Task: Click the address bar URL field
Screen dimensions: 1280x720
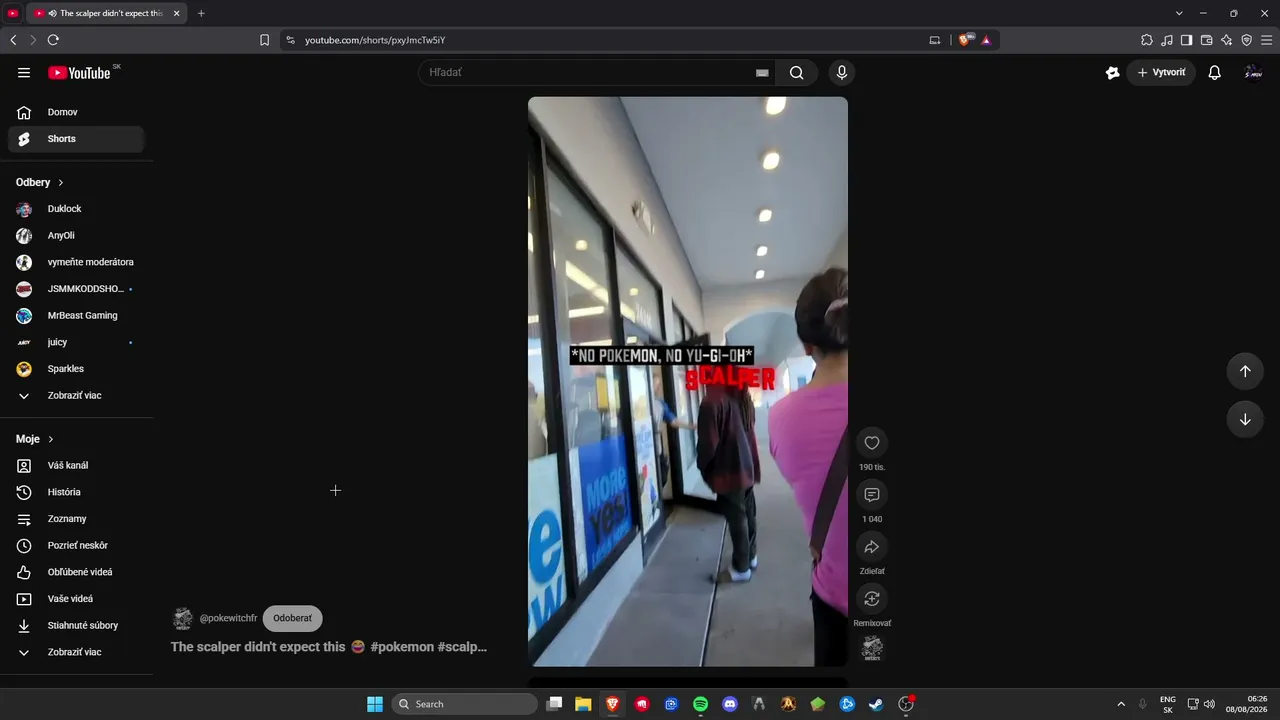Action: [x=612, y=40]
